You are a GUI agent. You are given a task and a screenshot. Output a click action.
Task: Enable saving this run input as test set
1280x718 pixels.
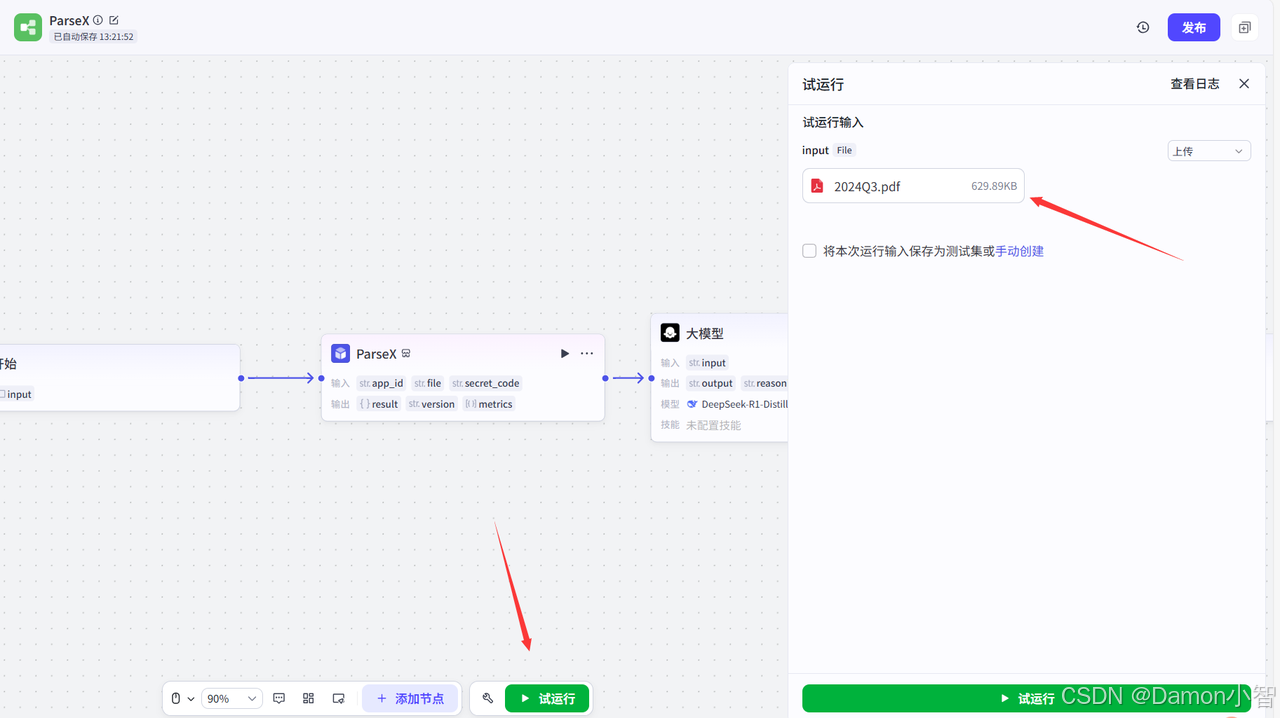click(809, 251)
